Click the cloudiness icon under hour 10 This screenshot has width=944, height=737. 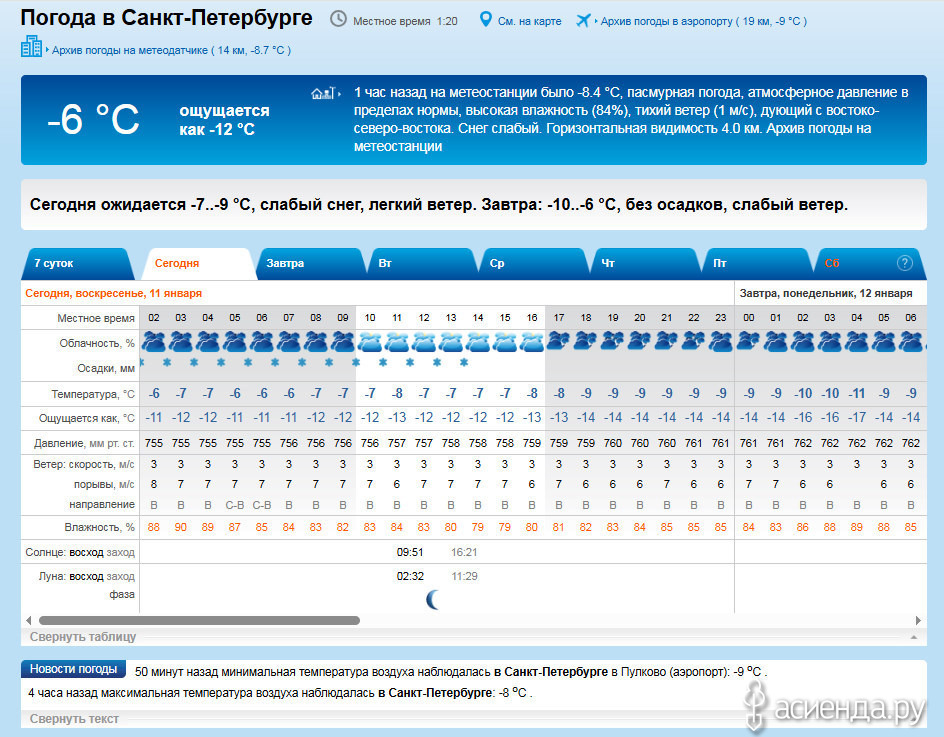pos(370,342)
